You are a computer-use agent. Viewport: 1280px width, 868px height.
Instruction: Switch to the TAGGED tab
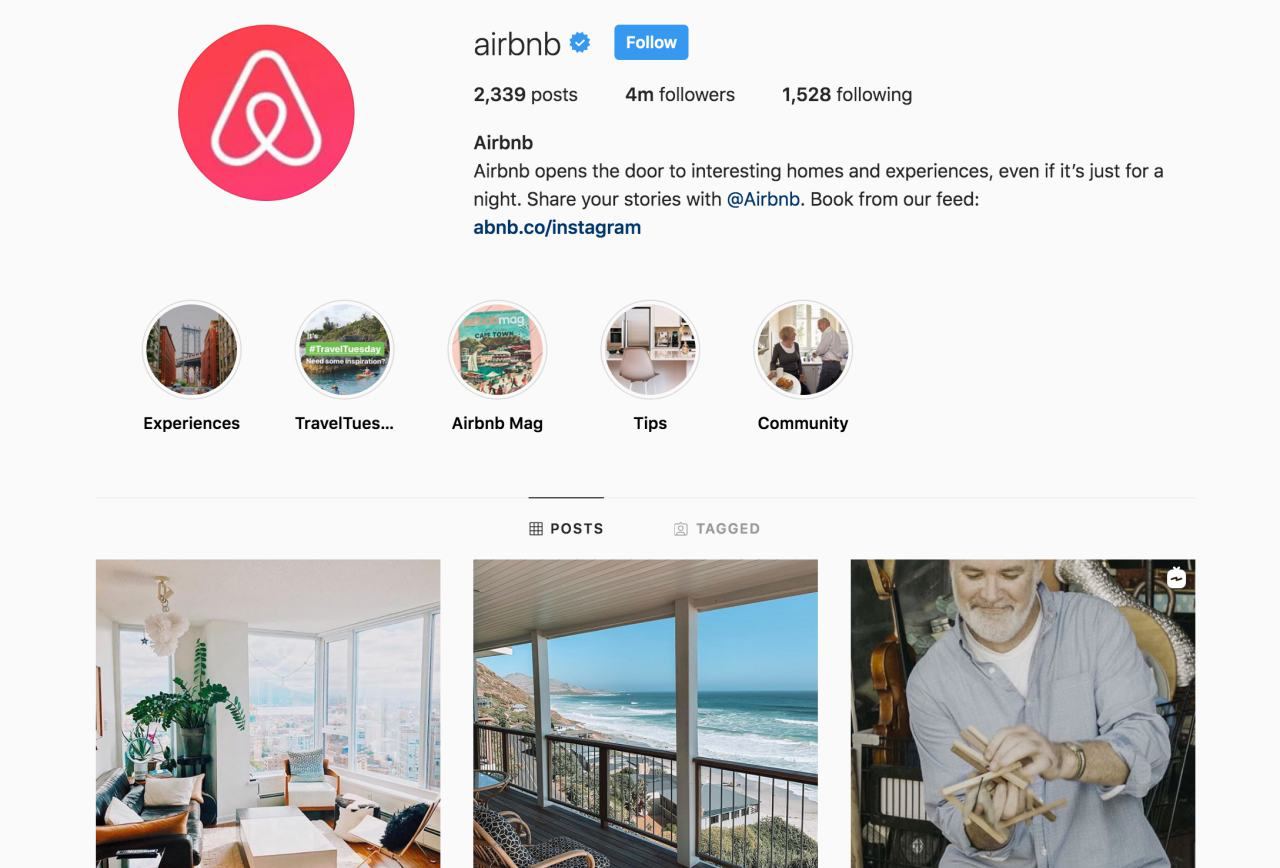pyautogui.click(x=717, y=528)
